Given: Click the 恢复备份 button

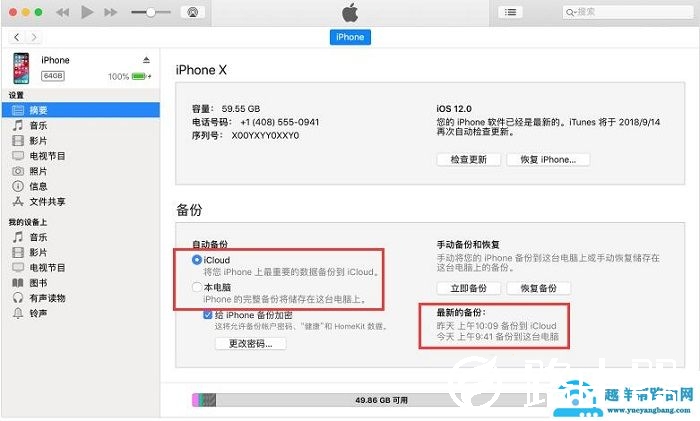Looking at the screenshot, I should pyautogui.click(x=538, y=288).
